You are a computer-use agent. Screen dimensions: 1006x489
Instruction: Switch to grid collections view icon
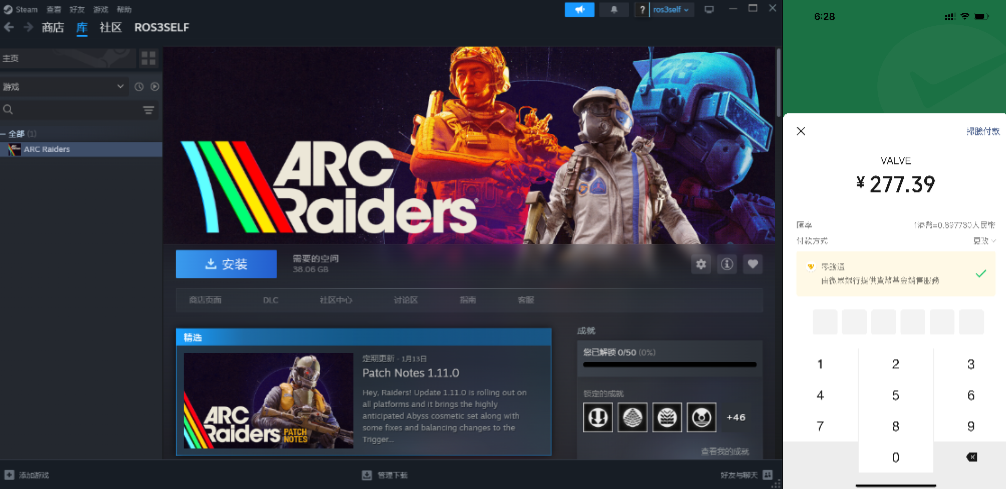pos(149,58)
